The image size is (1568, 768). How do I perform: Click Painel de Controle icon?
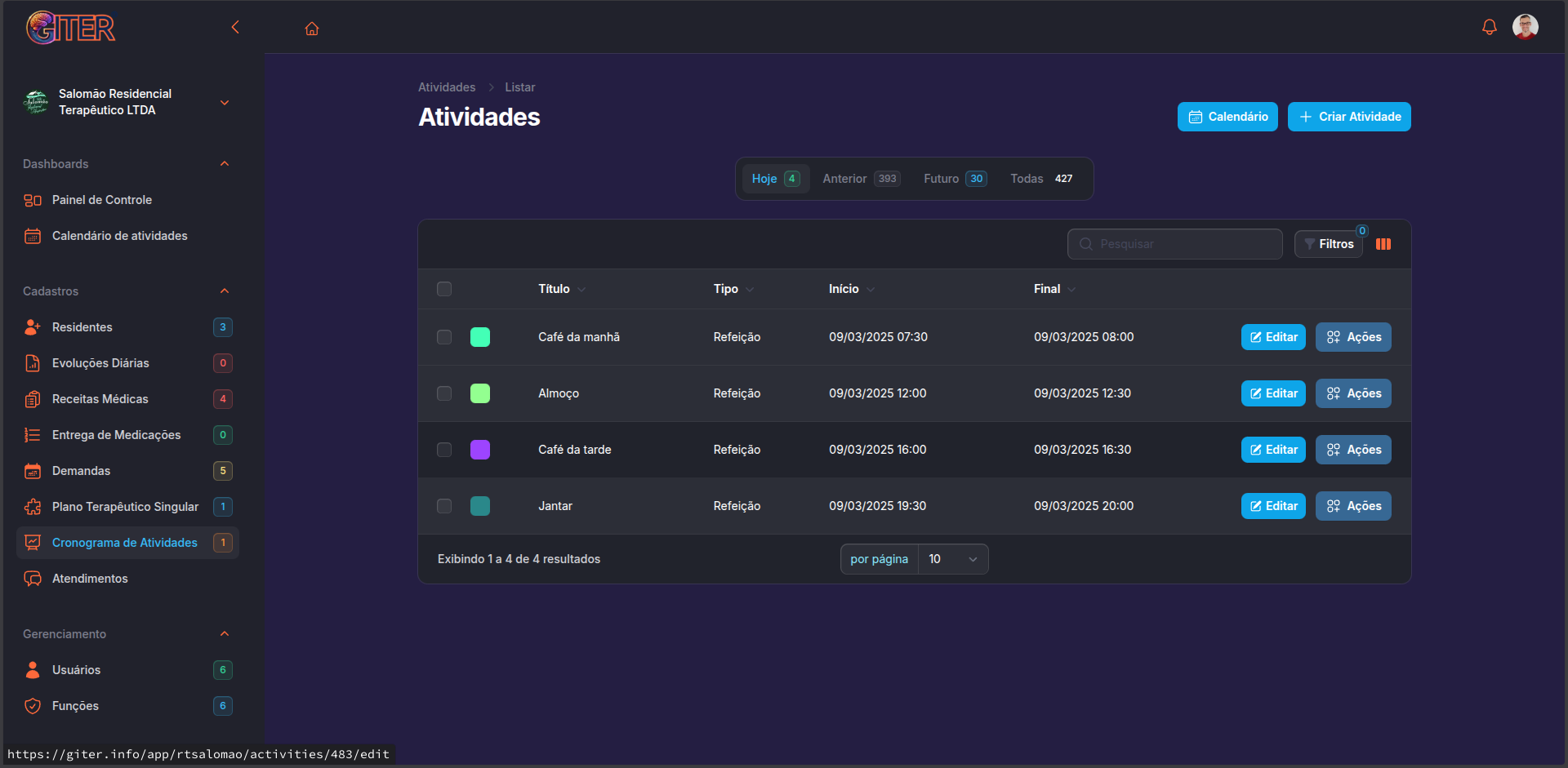click(33, 200)
